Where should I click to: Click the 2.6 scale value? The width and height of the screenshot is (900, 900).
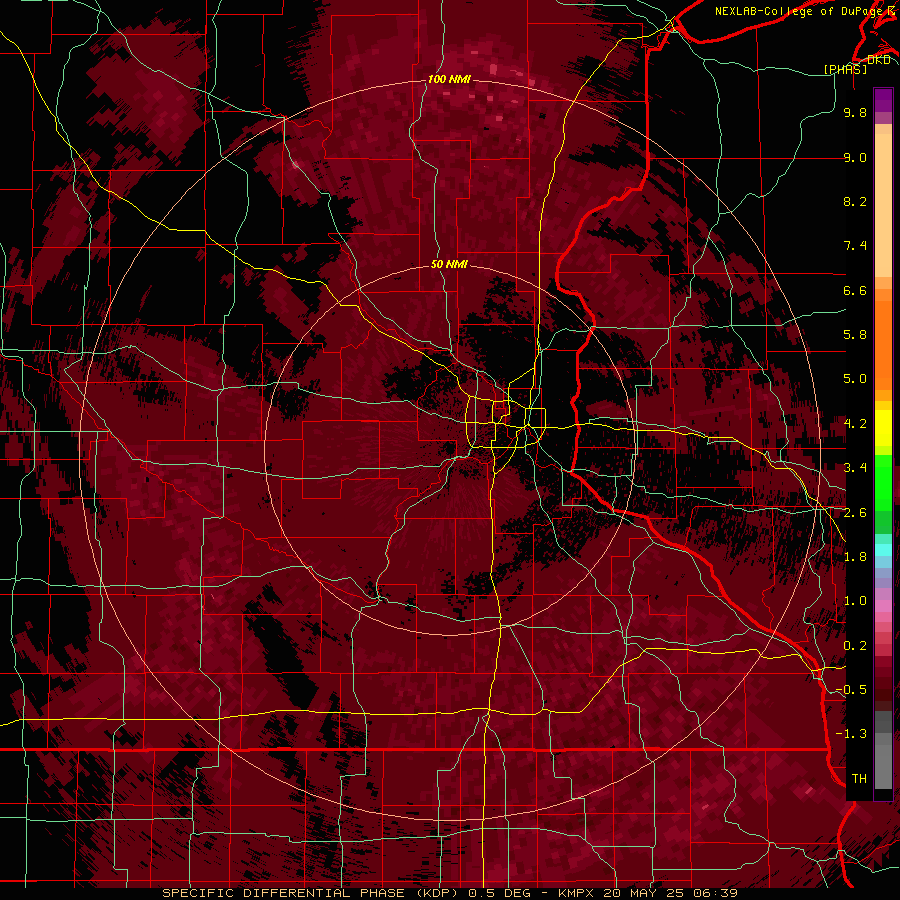click(x=855, y=513)
